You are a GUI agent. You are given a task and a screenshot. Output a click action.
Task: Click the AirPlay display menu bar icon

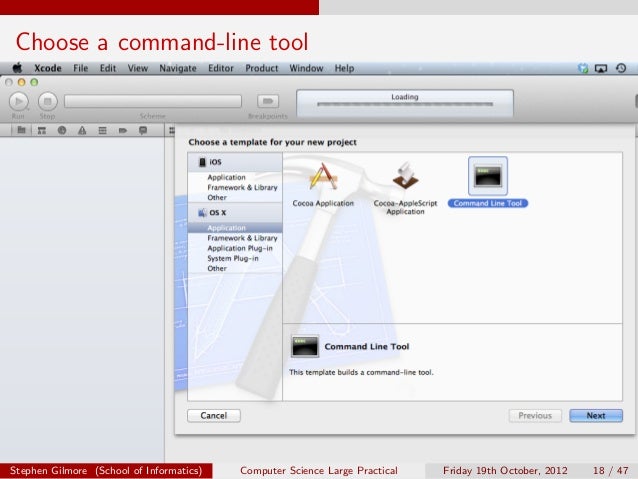pyautogui.click(x=601, y=68)
